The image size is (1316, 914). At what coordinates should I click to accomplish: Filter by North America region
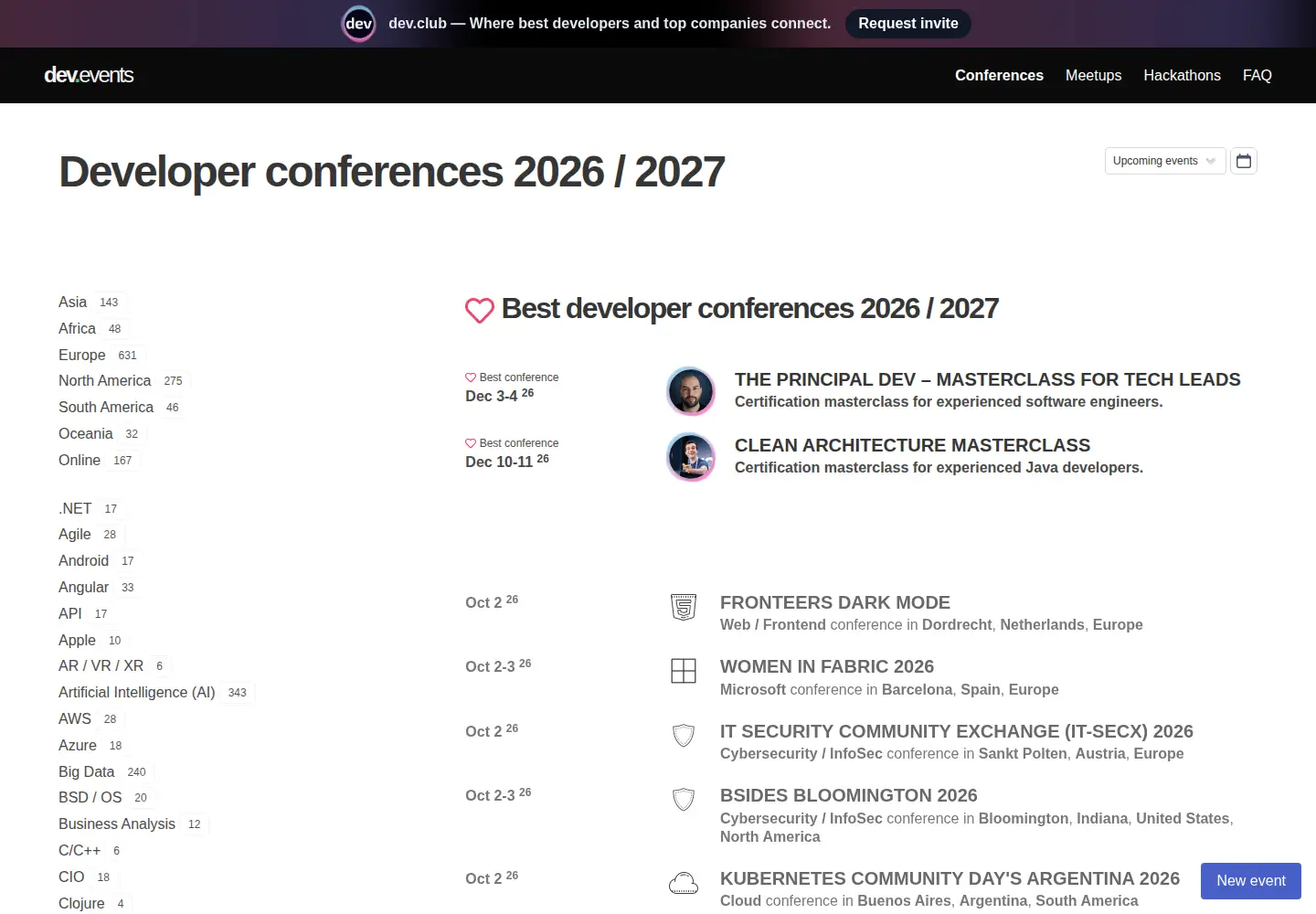pyautogui.click(x=104, y=380)
